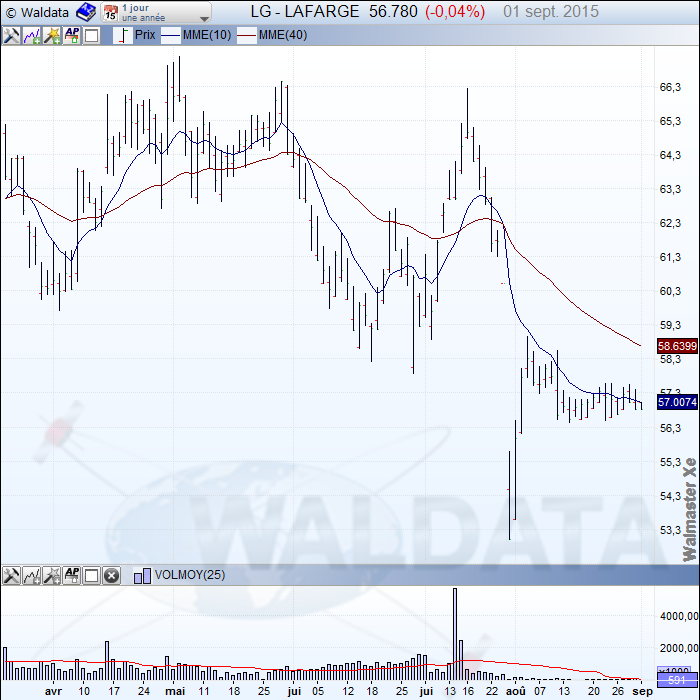Click the red MME(40) line swatch

coord(246,35)
